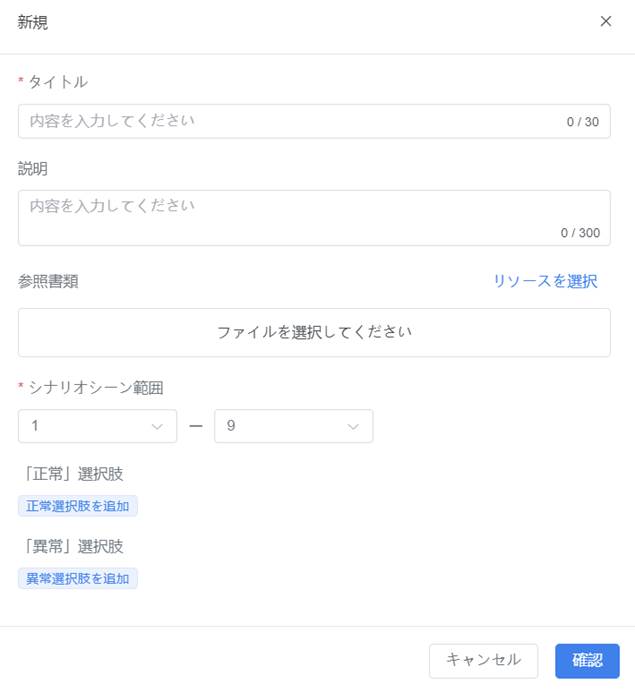635x693 pixels.
Task: Add a normal option via 正常選択肢を追加
Action: (x=78, y=506)
